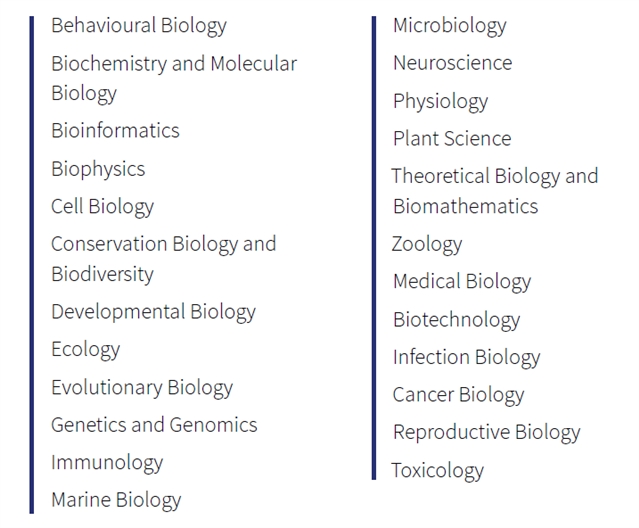Open the Cell Biology topic
Image resolution: width=639 pixels, height=528 pixels.
pyautogui.click(x=102, y=207)
